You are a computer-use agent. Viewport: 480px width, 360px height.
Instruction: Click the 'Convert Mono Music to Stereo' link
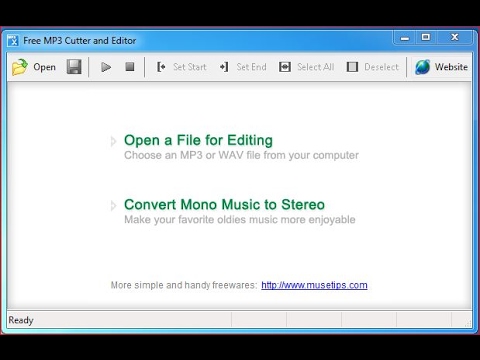coord(224,205)
